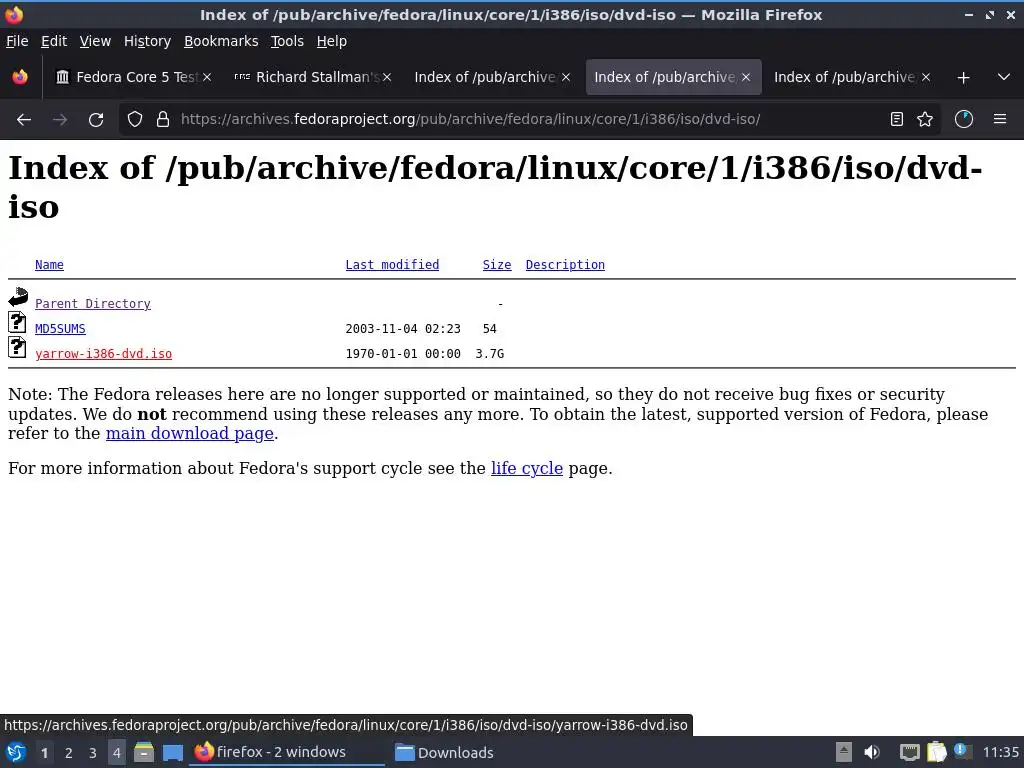1024x768 pixels.
Task: Open the Help menu
Action: click(x=331, y=41)
